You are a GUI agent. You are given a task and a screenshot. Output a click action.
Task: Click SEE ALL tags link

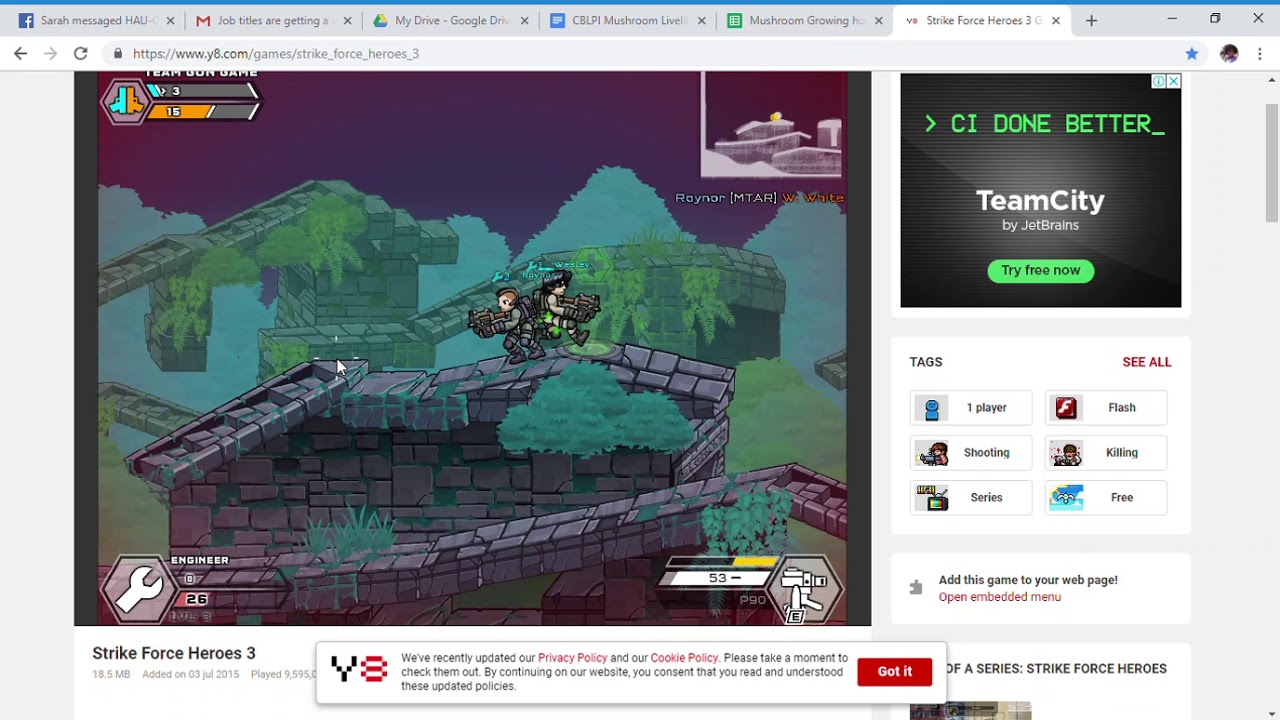tap(1146, 362)
